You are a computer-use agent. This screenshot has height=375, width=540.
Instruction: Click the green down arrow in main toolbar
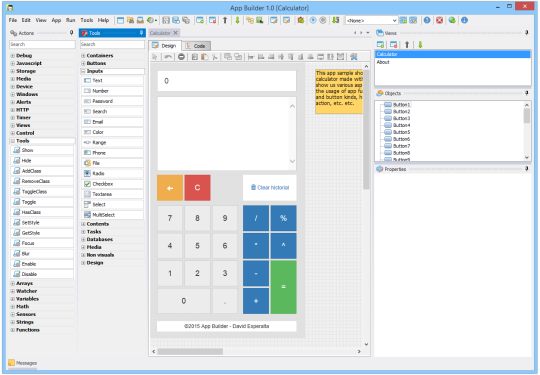(237, 20)
